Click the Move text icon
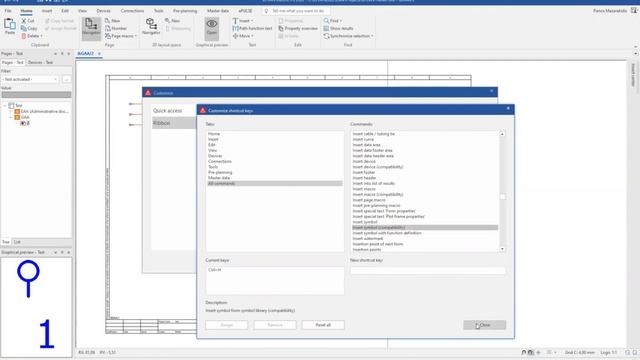This screenshot has width=640, height=360. click(x=235, y=36)
